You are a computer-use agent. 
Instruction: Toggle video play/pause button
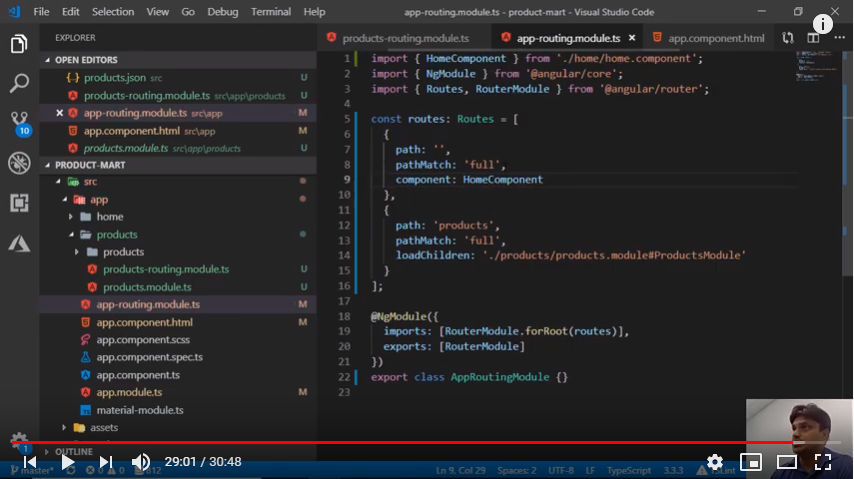pyautogui.click(x=67, y=461)
